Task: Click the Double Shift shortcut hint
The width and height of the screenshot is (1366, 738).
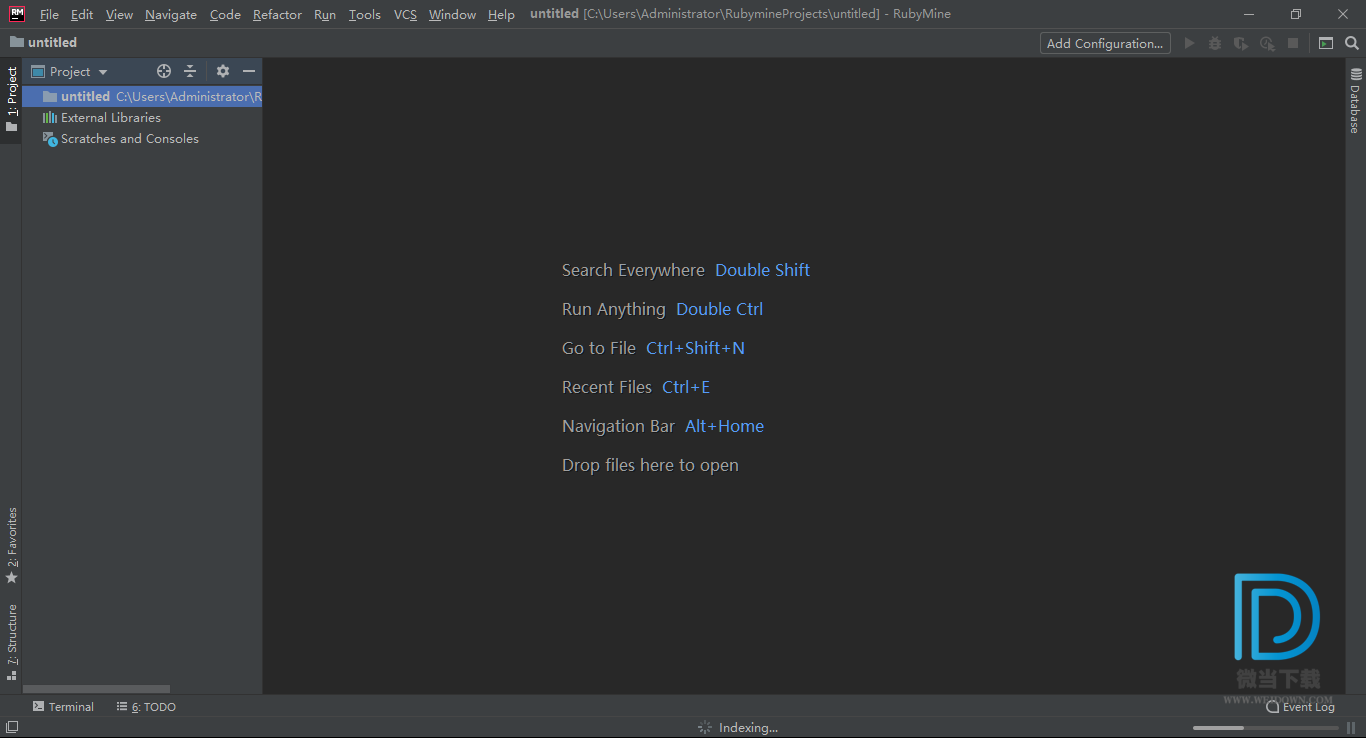Action: point(762,270)
